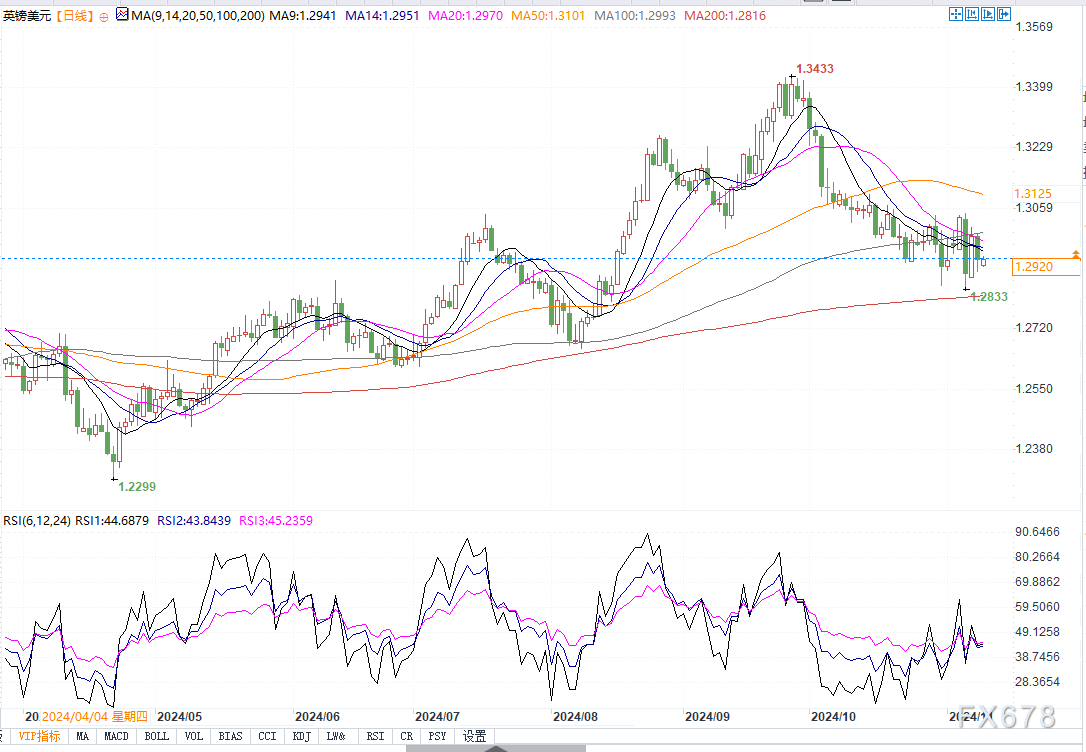Open the 设置 settings tab
This screenshot has width=1086, height=752.
tap(474, 737)
